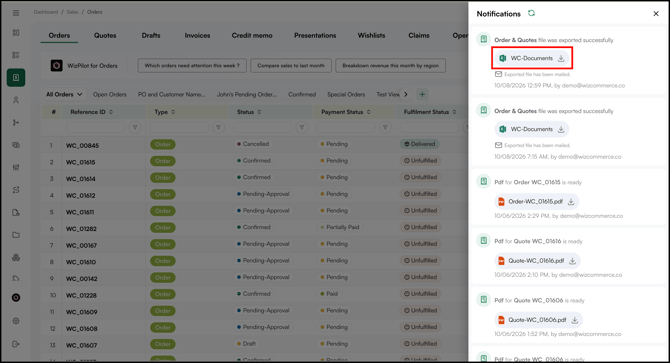This screenshot has height=363, width=670.
Task: Select the Confirmed view
Action: point(302,94)
